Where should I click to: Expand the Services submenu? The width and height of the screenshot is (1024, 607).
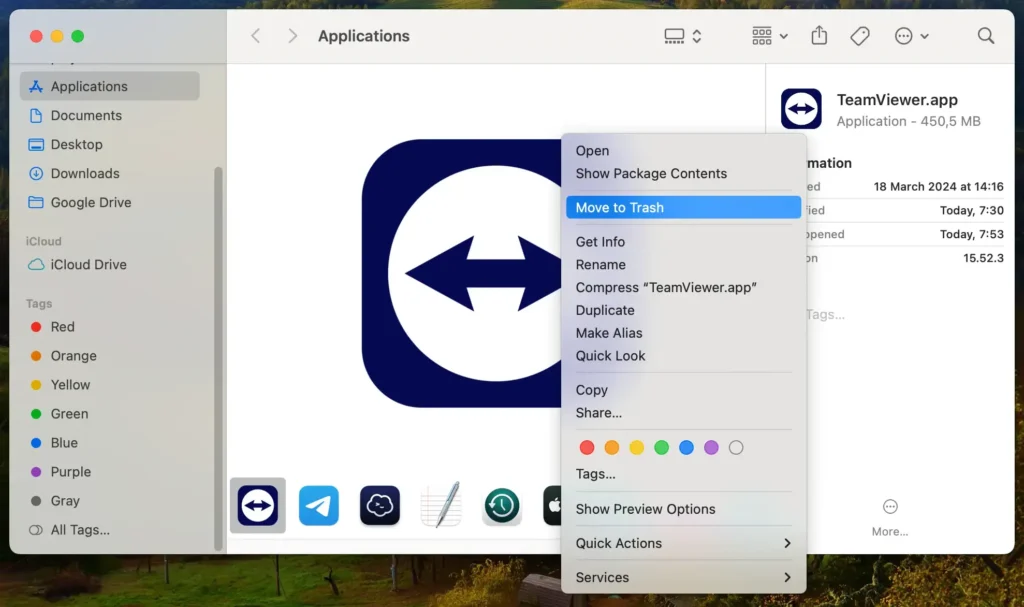pyautogui.click(x=683, y=578)
